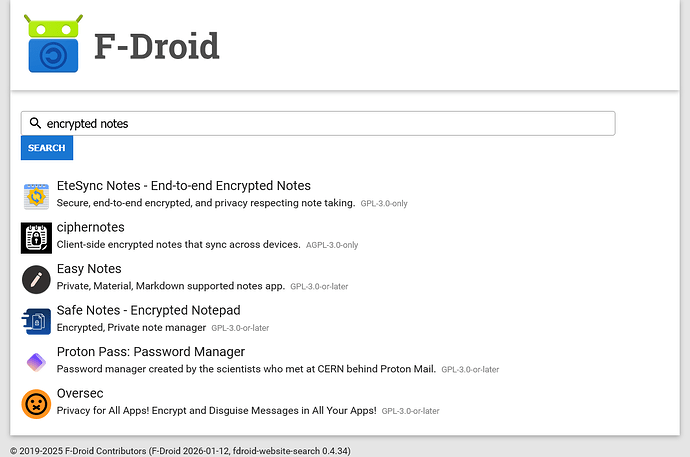Click the Safe Notes app icon

[36, 320]
